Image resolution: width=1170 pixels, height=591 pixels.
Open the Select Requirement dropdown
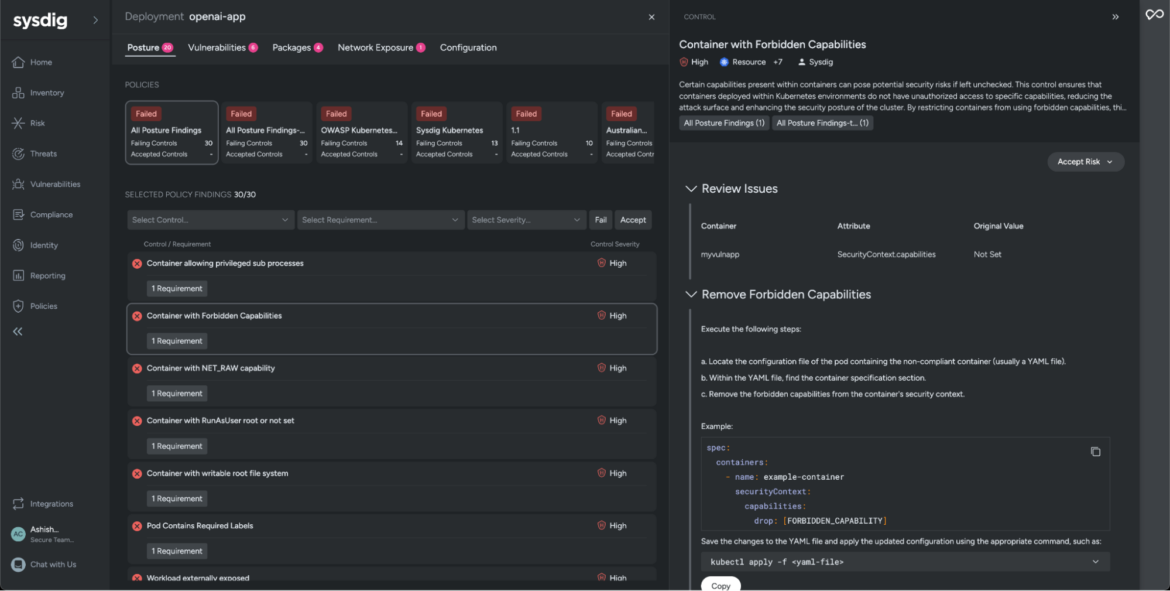(x=381, y=220)
